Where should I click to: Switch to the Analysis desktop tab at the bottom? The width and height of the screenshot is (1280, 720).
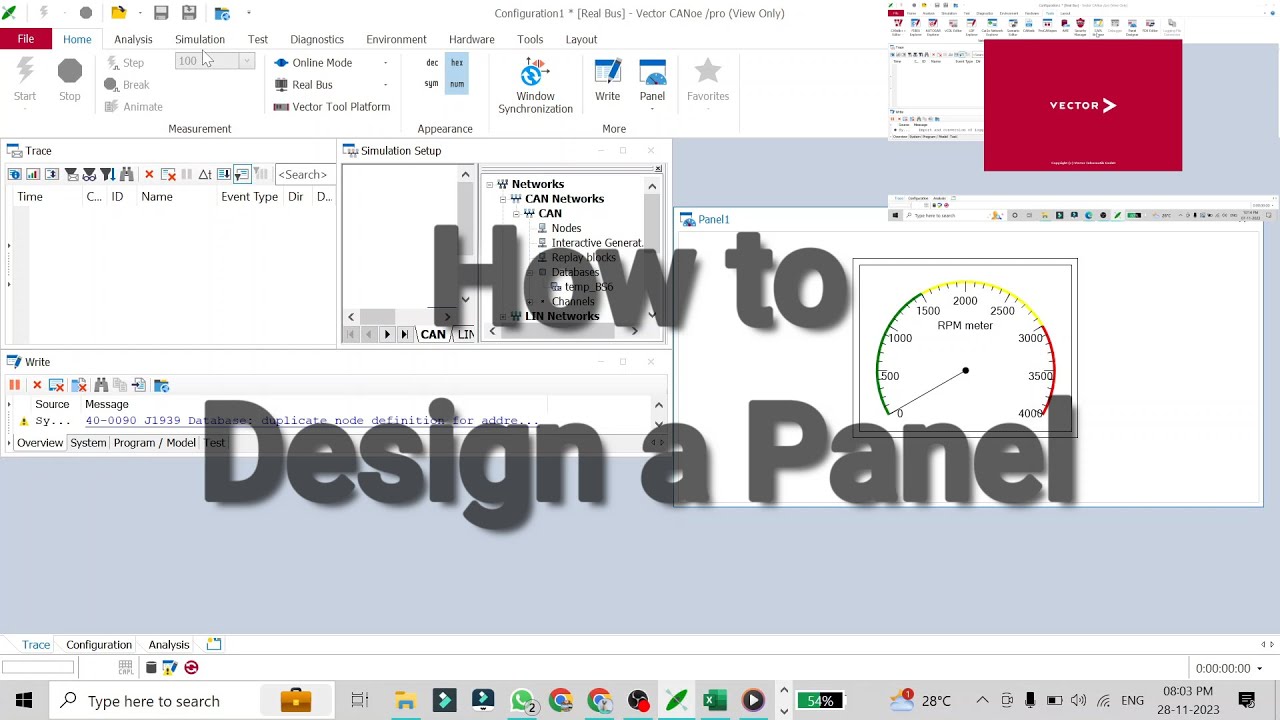(x=169, y=645)
